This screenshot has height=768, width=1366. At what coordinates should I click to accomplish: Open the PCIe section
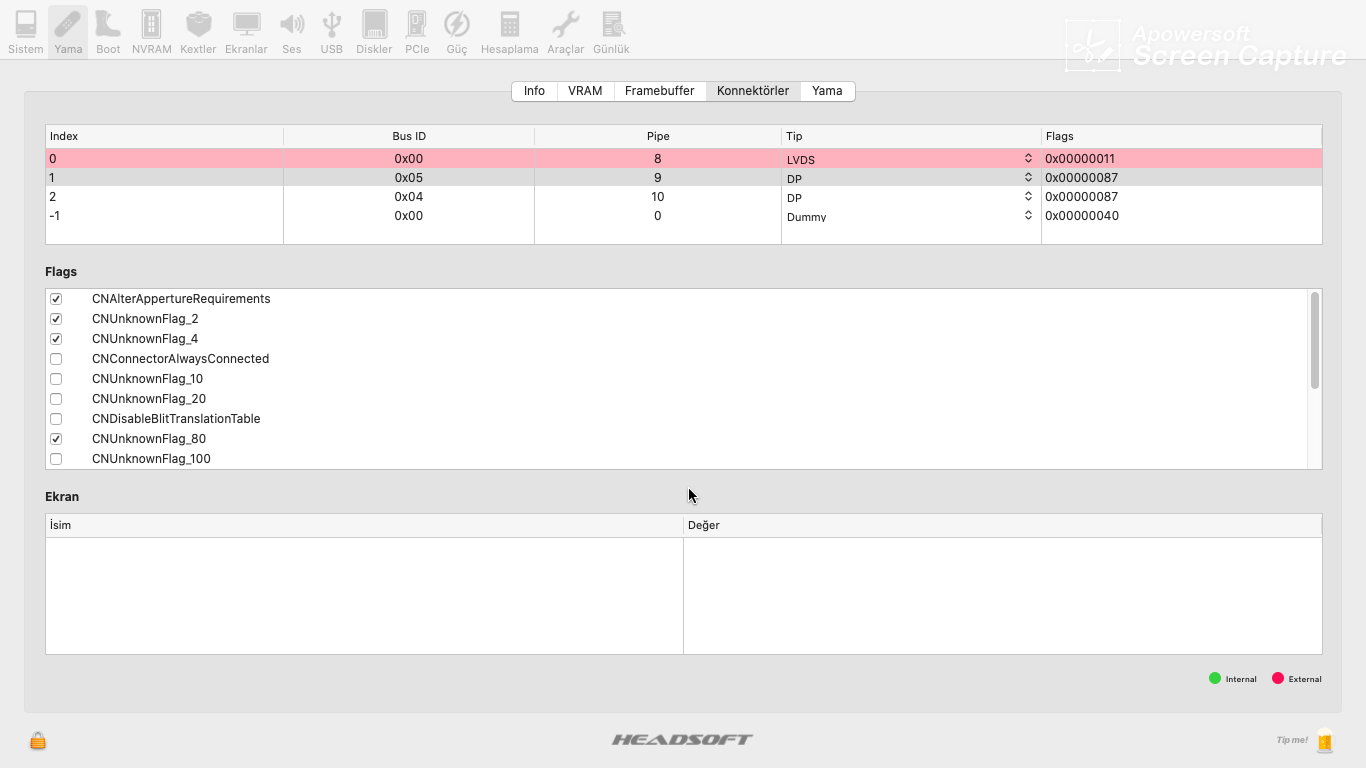point(417,30)
